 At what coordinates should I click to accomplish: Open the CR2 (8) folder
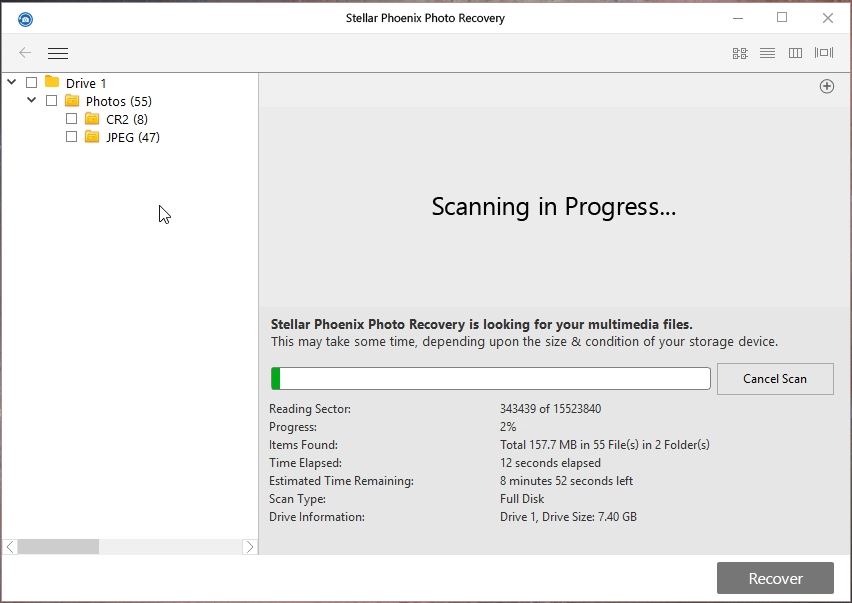pos(126,119)
